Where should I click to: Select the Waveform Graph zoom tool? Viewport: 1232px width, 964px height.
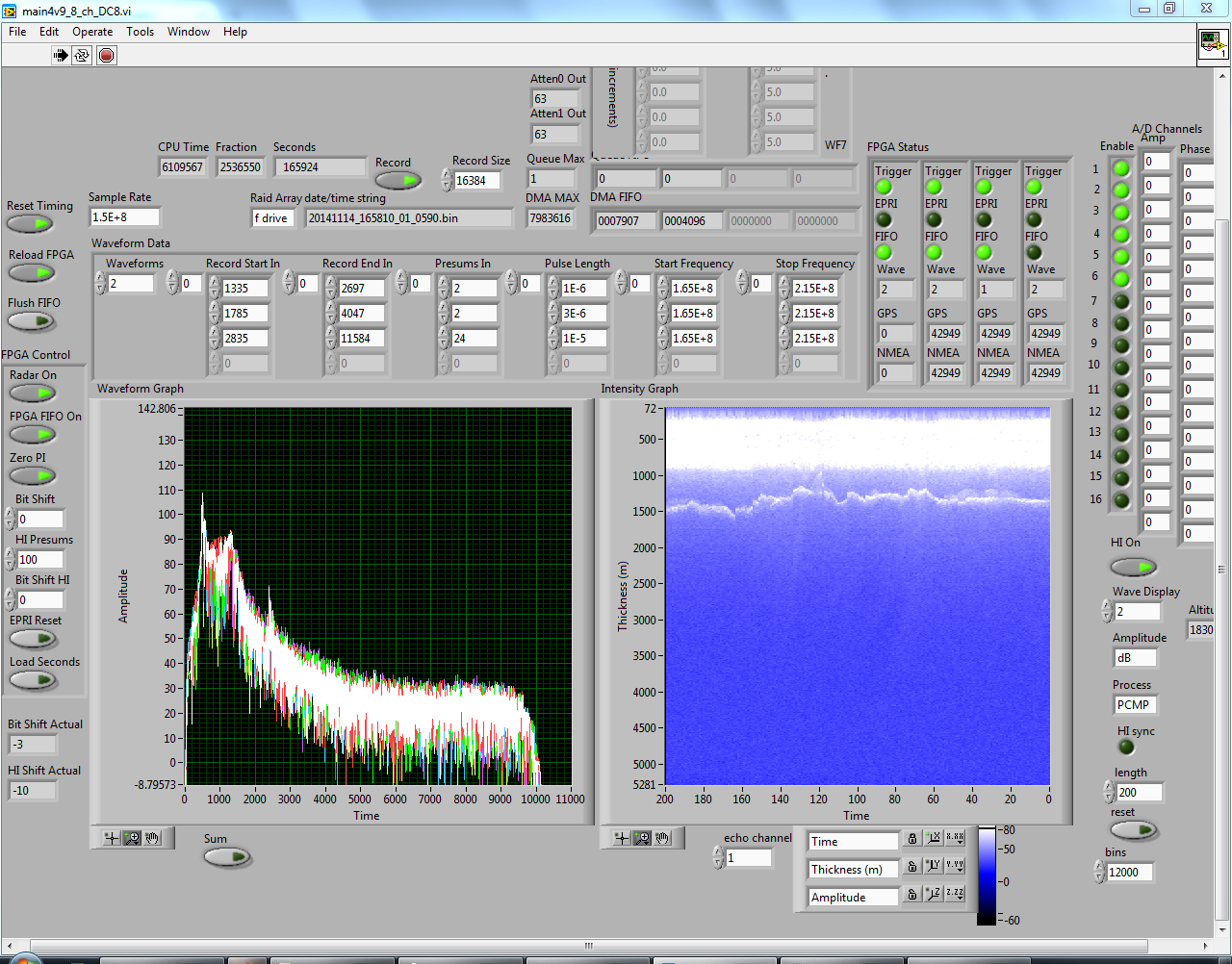pos(133,838)
